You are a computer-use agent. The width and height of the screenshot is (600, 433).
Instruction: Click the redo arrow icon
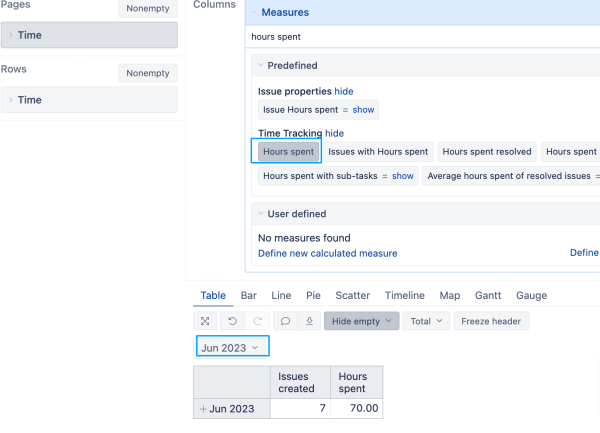point(258,321)
